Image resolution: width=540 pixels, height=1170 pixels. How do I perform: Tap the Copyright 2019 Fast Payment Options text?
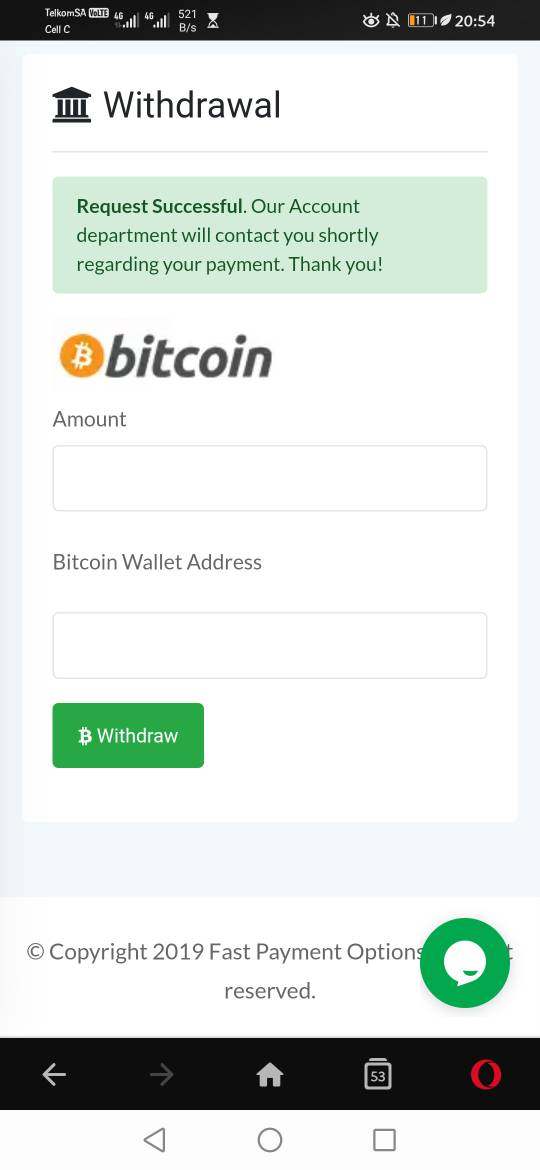click(225, 952)
